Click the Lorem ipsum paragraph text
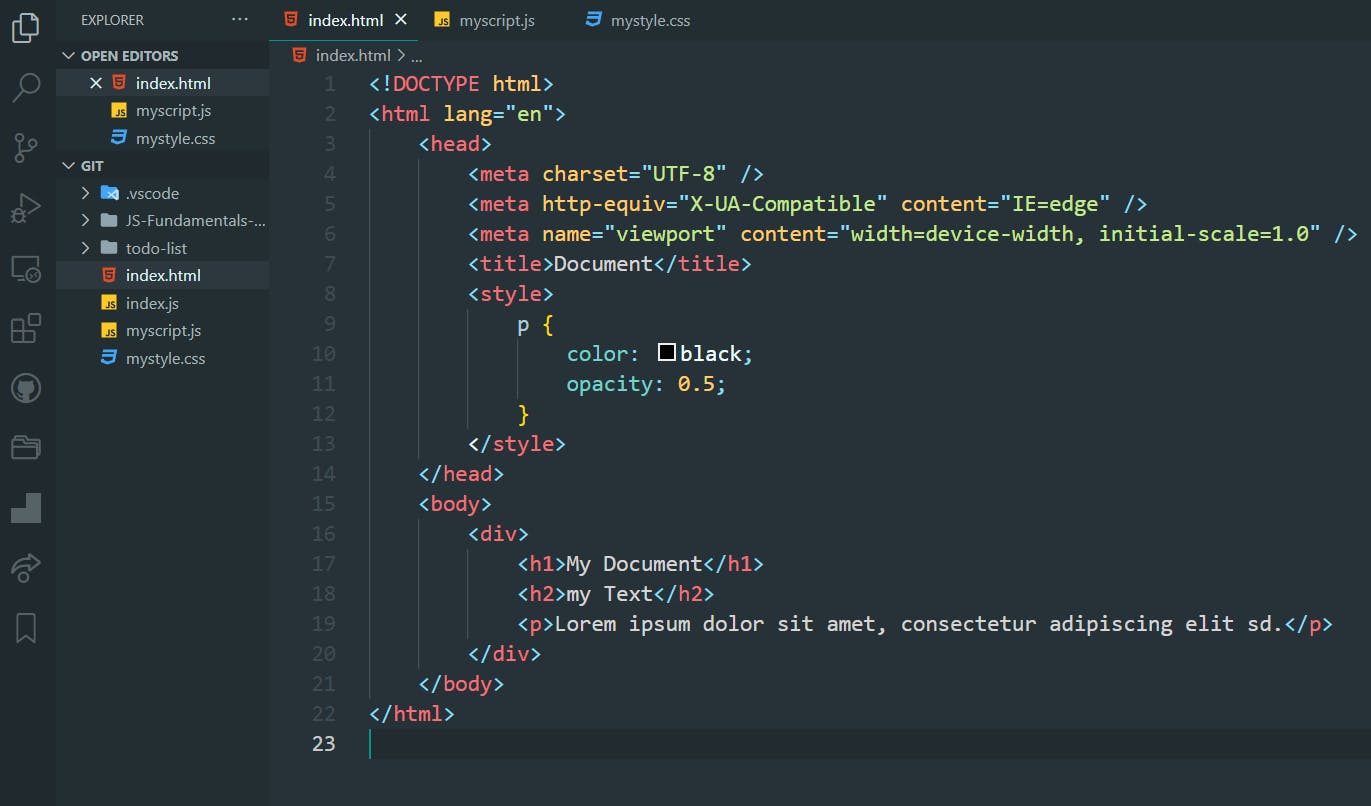This screenshot has height=806, width=1371. click(918, 623)
